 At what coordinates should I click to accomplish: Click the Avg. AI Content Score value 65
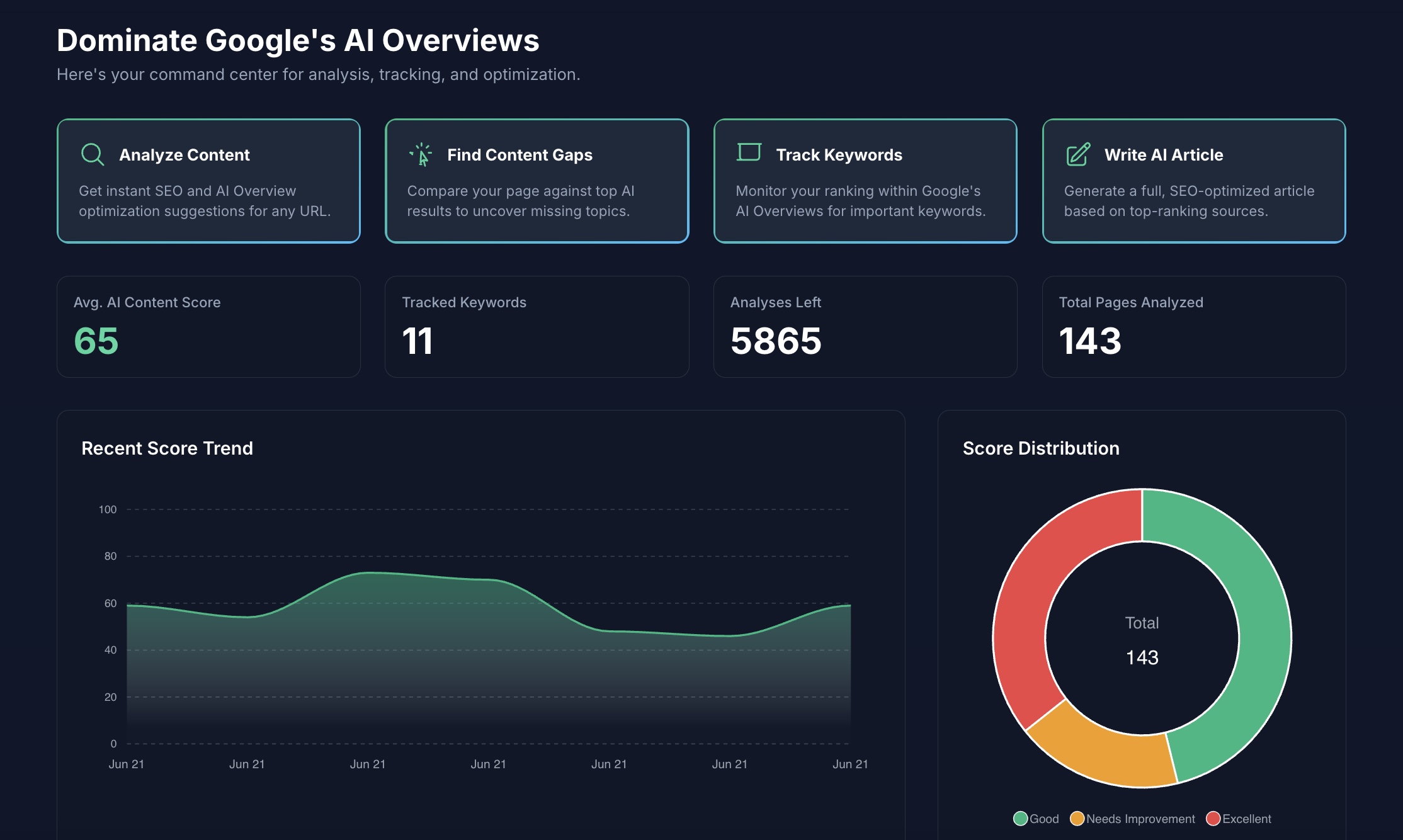pyautogui.click(x=96, y=341)
